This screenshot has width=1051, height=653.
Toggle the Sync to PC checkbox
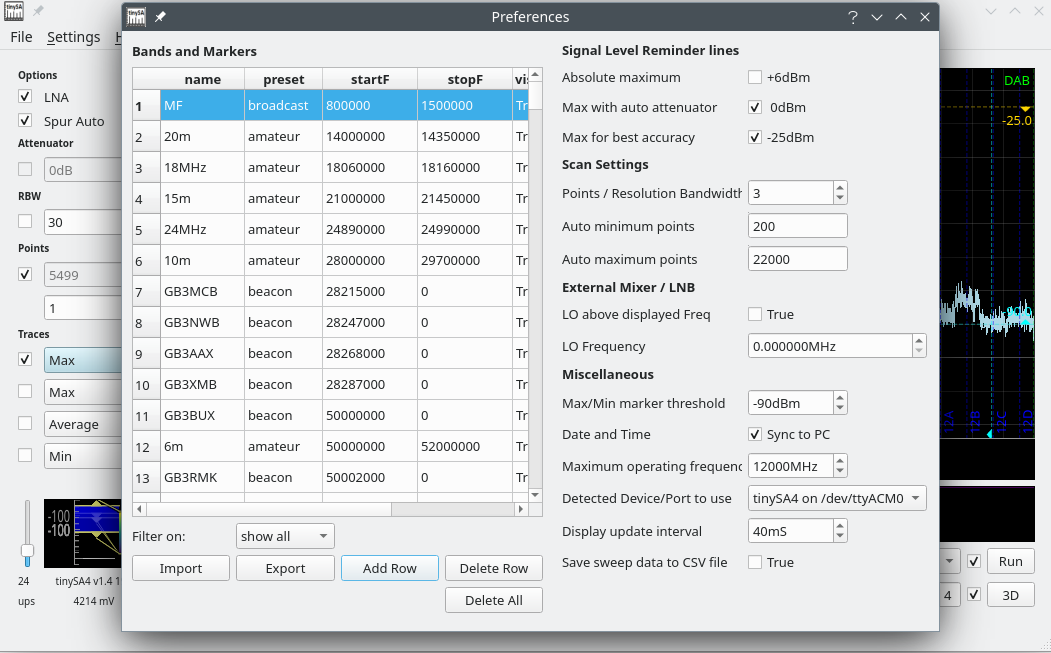point(755,434)
